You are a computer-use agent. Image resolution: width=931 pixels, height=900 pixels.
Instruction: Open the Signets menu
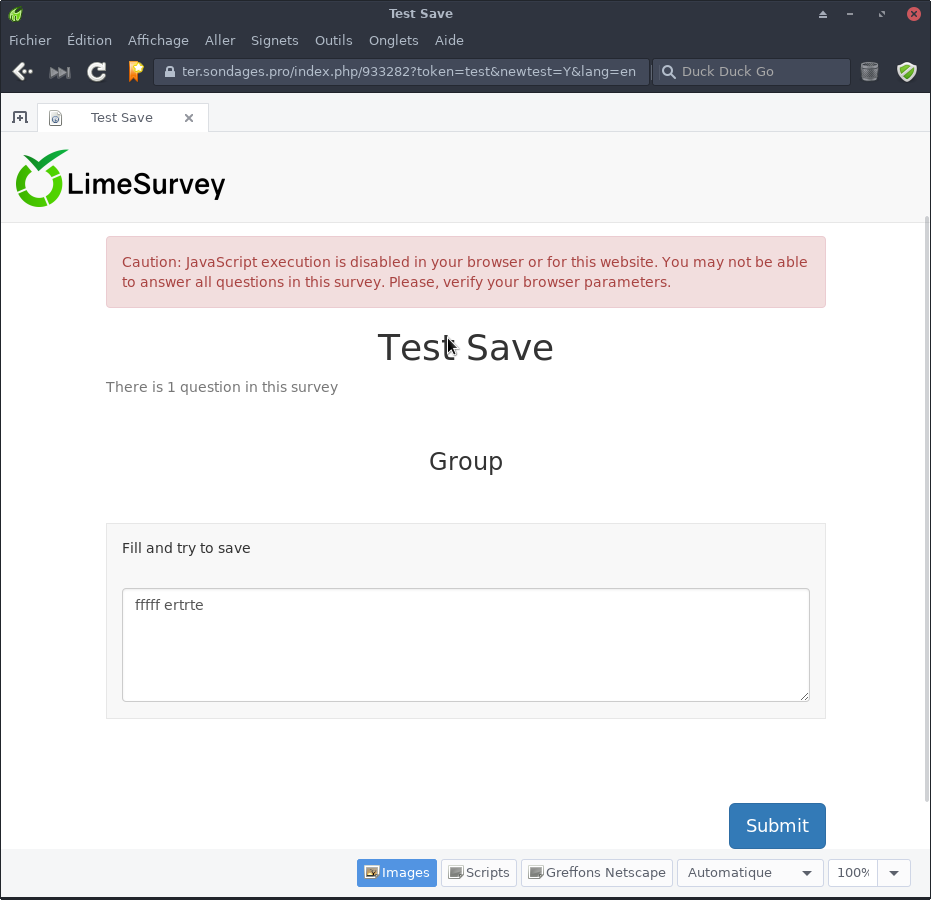point(274,41)
